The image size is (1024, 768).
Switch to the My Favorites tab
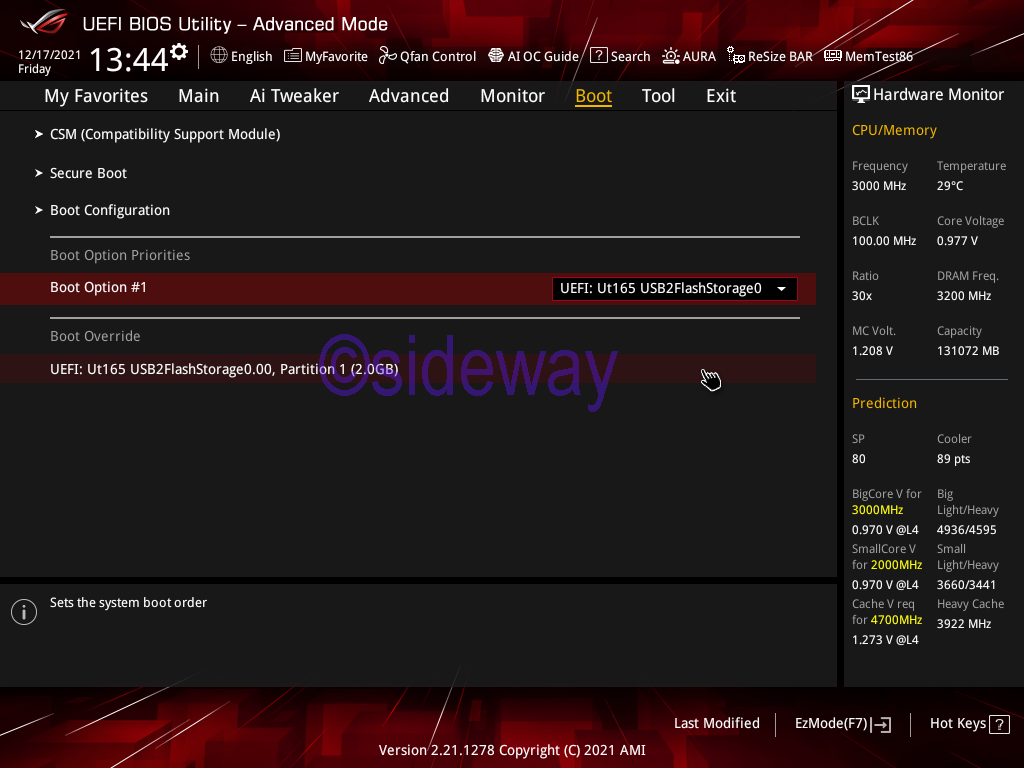click(96, 96)
